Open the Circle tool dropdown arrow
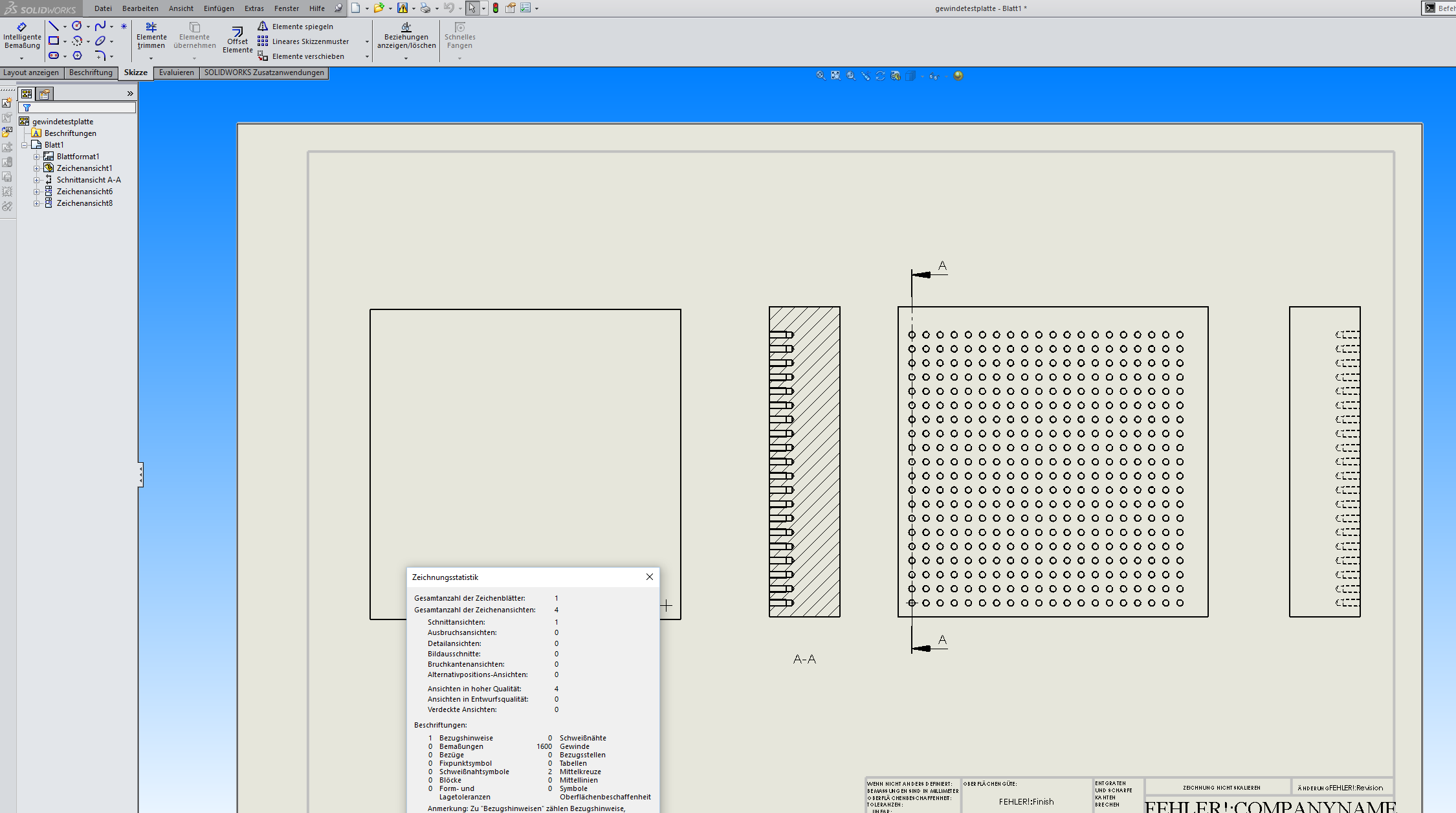Image resolution: width=1456 pixels, height=813 pixels. [88, 27]
